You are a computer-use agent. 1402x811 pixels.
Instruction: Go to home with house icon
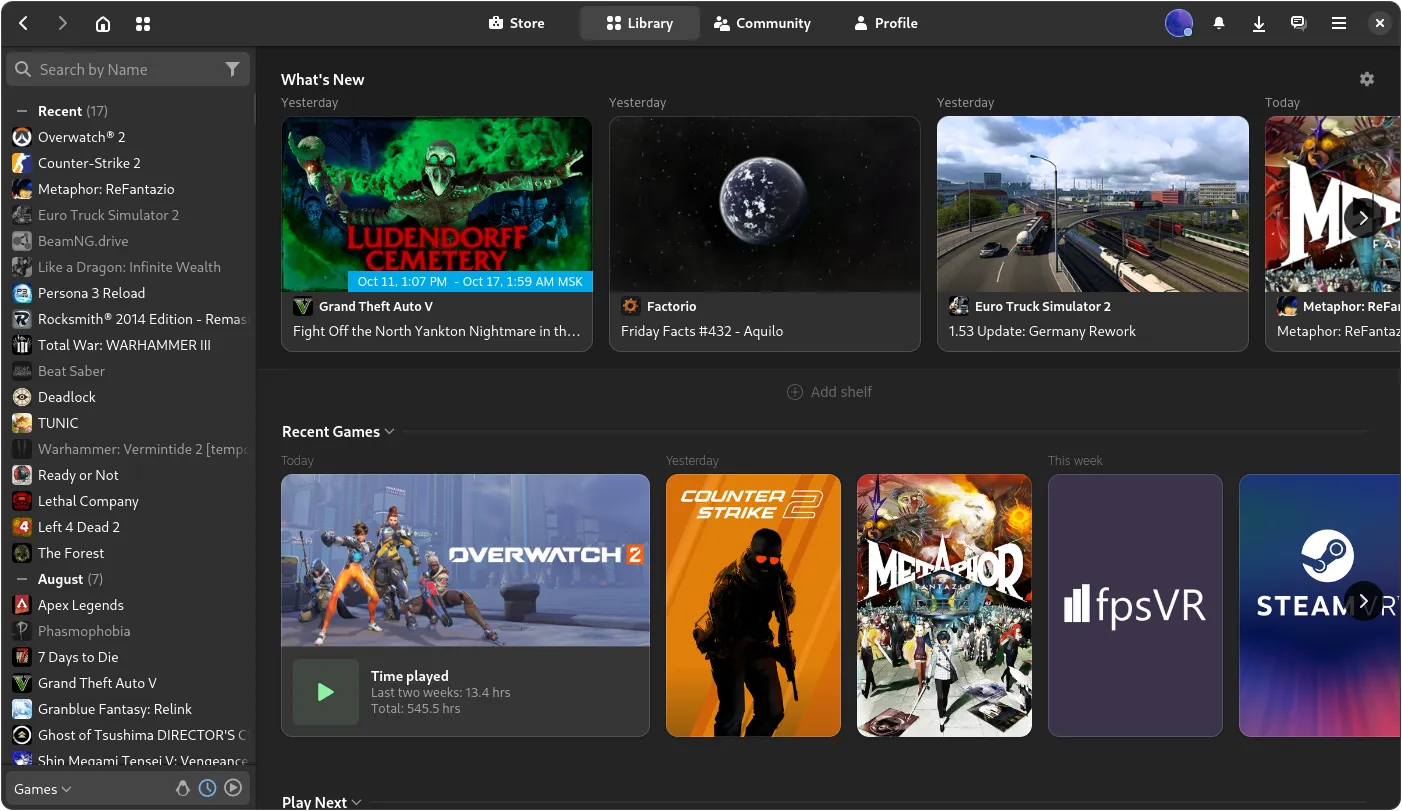click(x=103, y=23)
